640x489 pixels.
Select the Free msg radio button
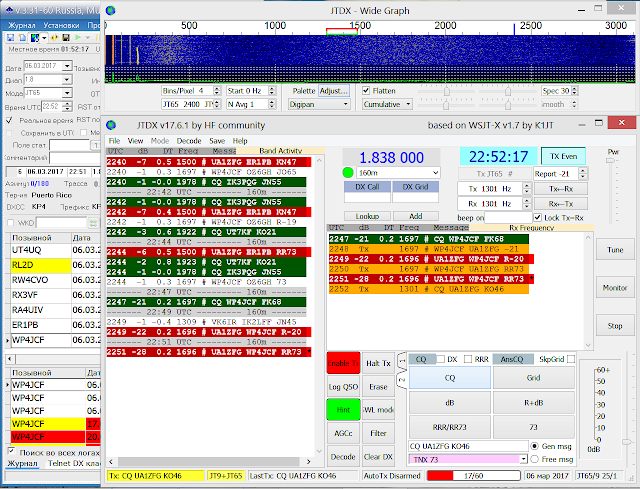(x=534, y=459)
